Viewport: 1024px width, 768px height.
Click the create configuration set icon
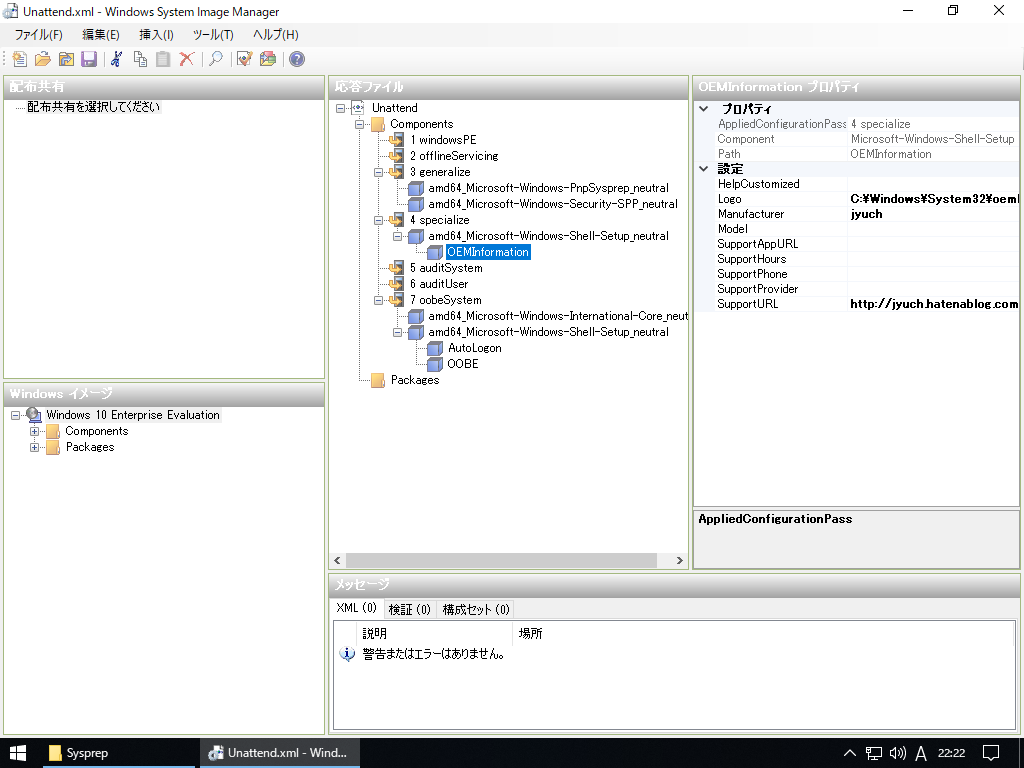[x=268, y=59]
